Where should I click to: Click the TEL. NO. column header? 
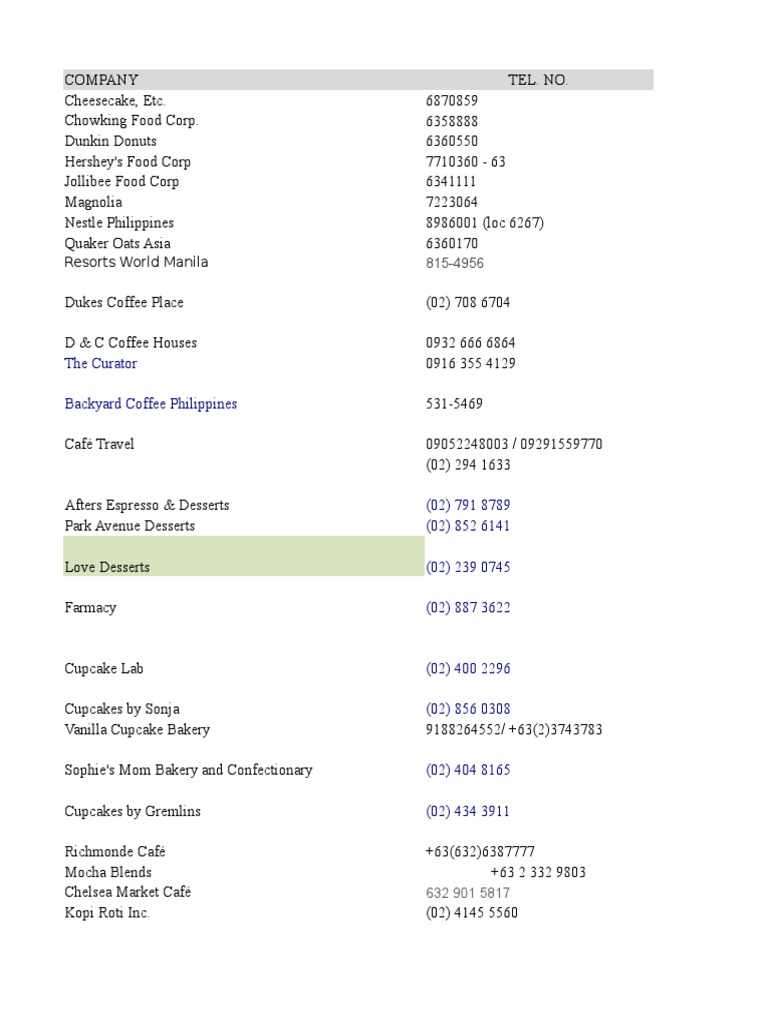537,80
